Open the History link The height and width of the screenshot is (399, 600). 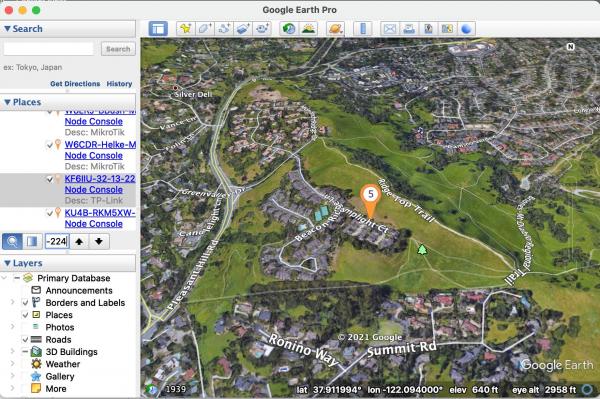119,84
